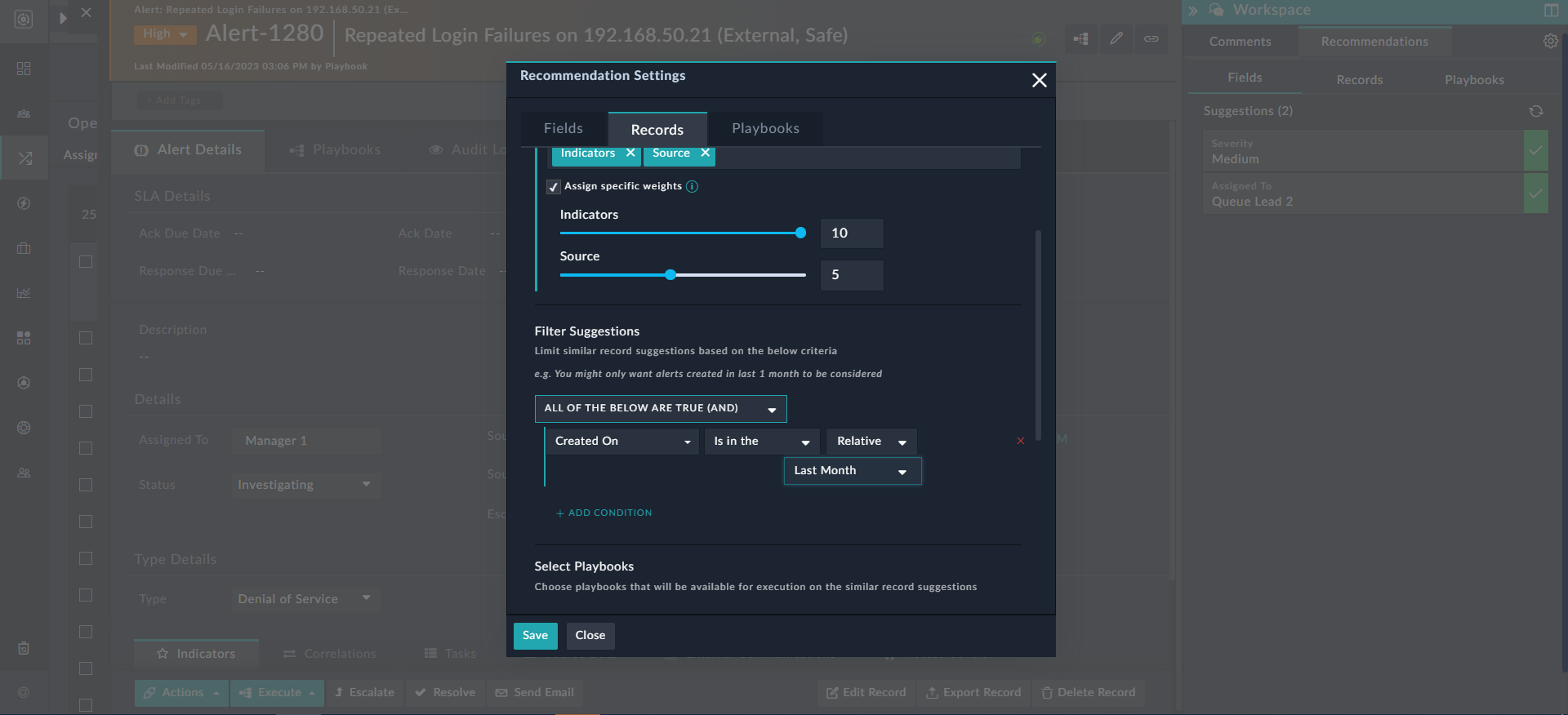Click the Export Record button
Image resolution: width=1568 pixels, height=715 pixels.
(973, 693)
